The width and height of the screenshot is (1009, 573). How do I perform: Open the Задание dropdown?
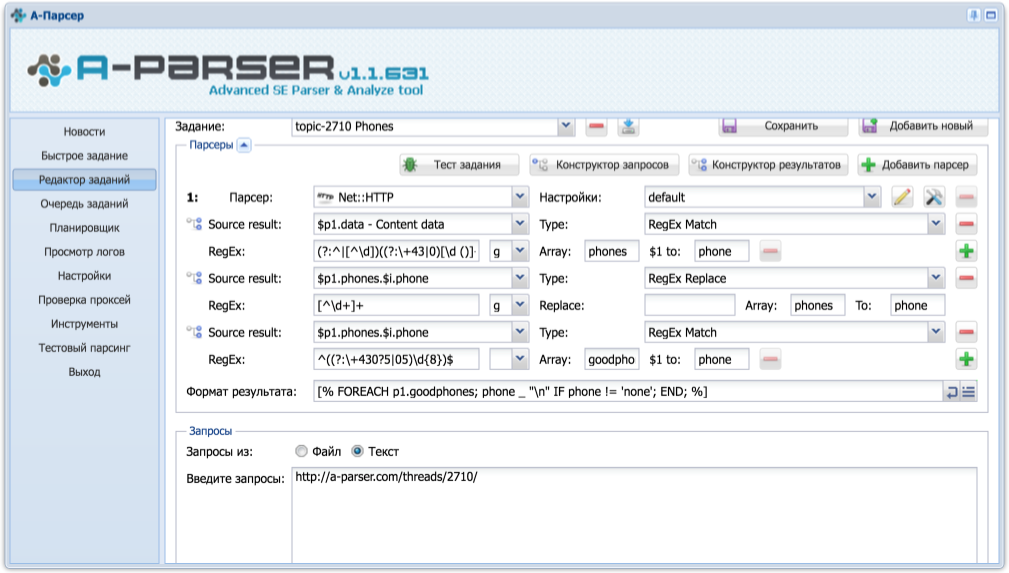click(566, 126)
